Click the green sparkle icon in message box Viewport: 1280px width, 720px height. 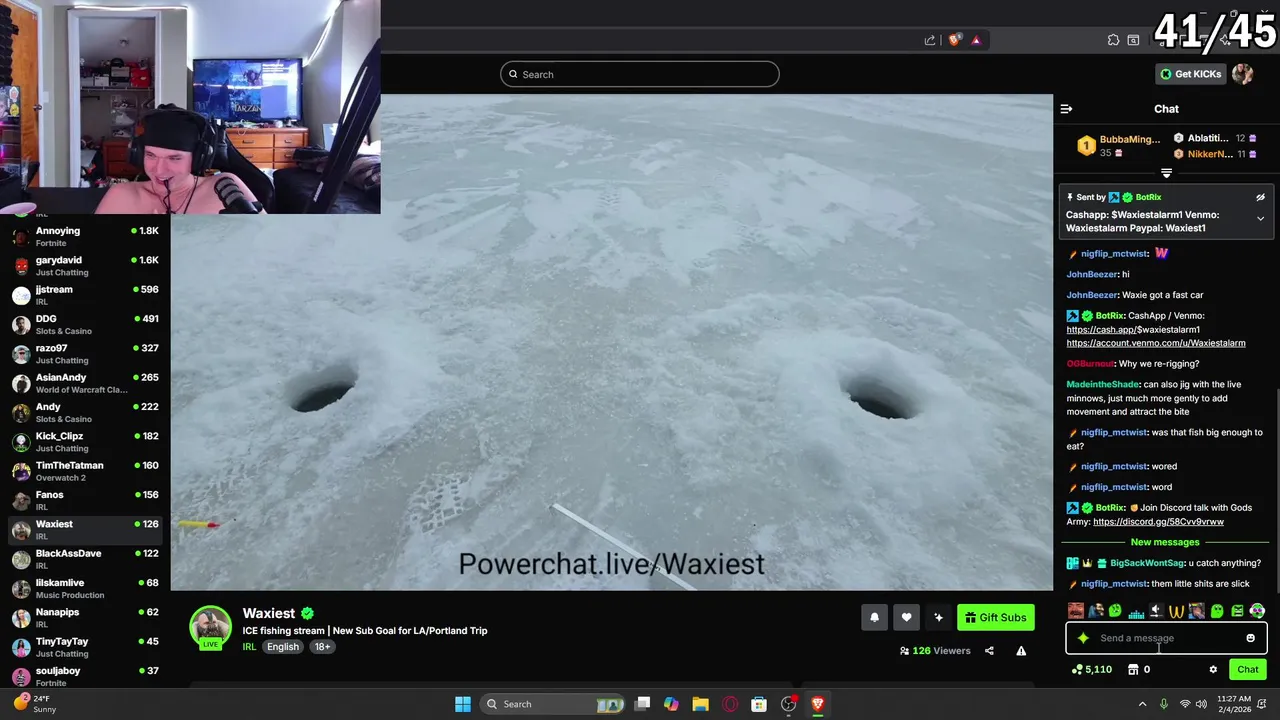pyautogui.click(x=1083, y=638)
